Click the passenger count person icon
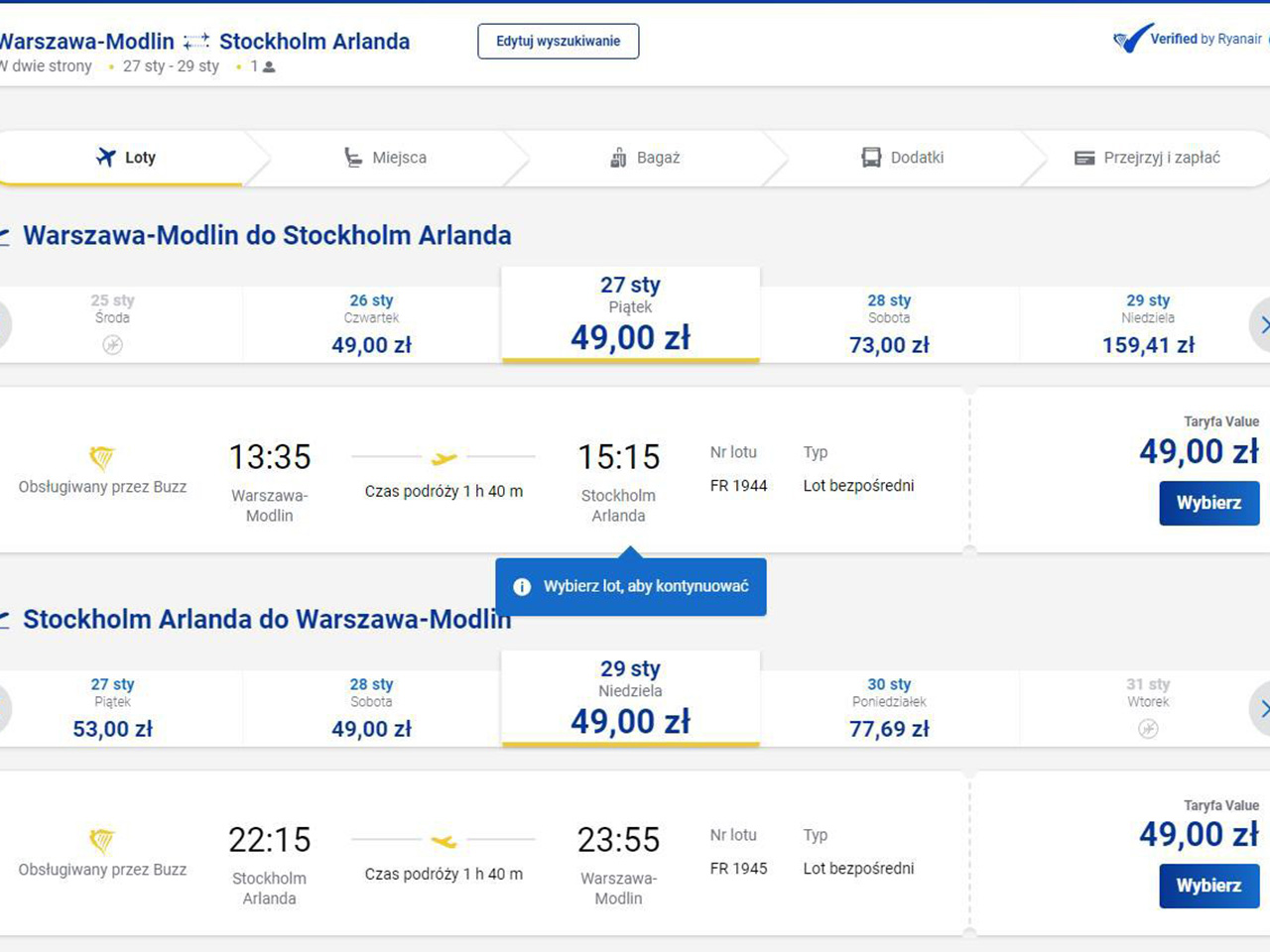This screenshot has height=952, width=1270. 269,67
